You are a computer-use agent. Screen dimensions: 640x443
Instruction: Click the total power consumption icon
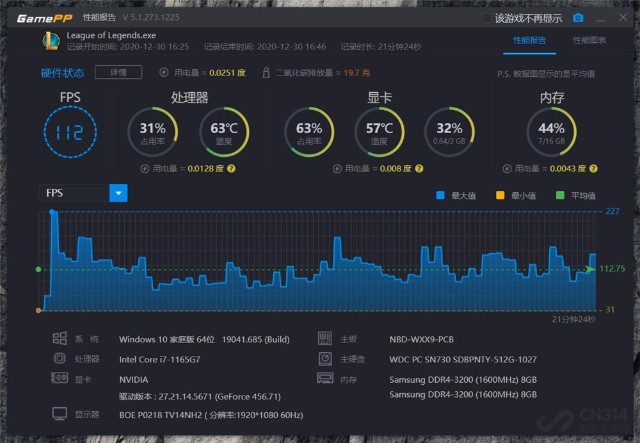(x=165, y=72)
